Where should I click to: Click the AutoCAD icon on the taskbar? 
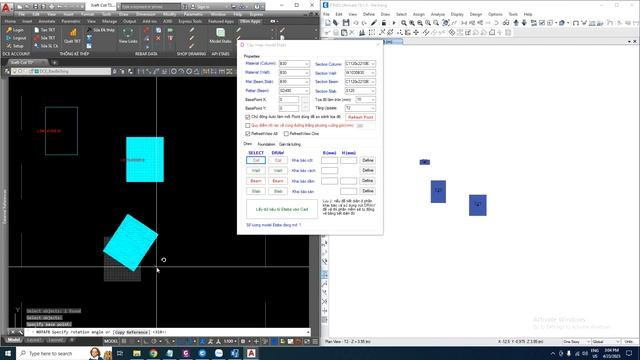pyautogui.click(x=251, y=353)
